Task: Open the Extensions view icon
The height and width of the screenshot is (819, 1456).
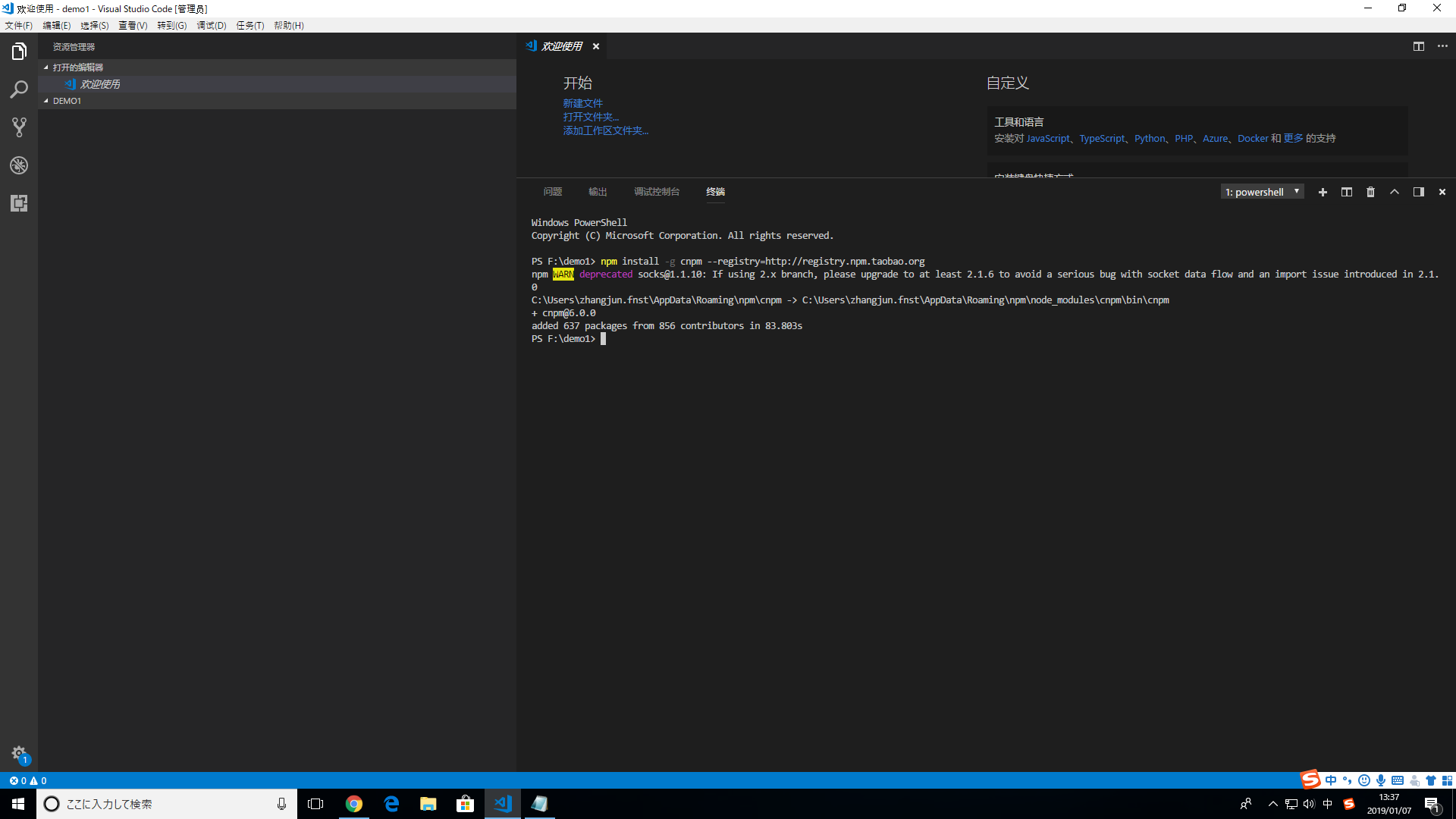Action: (x=19, y=203)
